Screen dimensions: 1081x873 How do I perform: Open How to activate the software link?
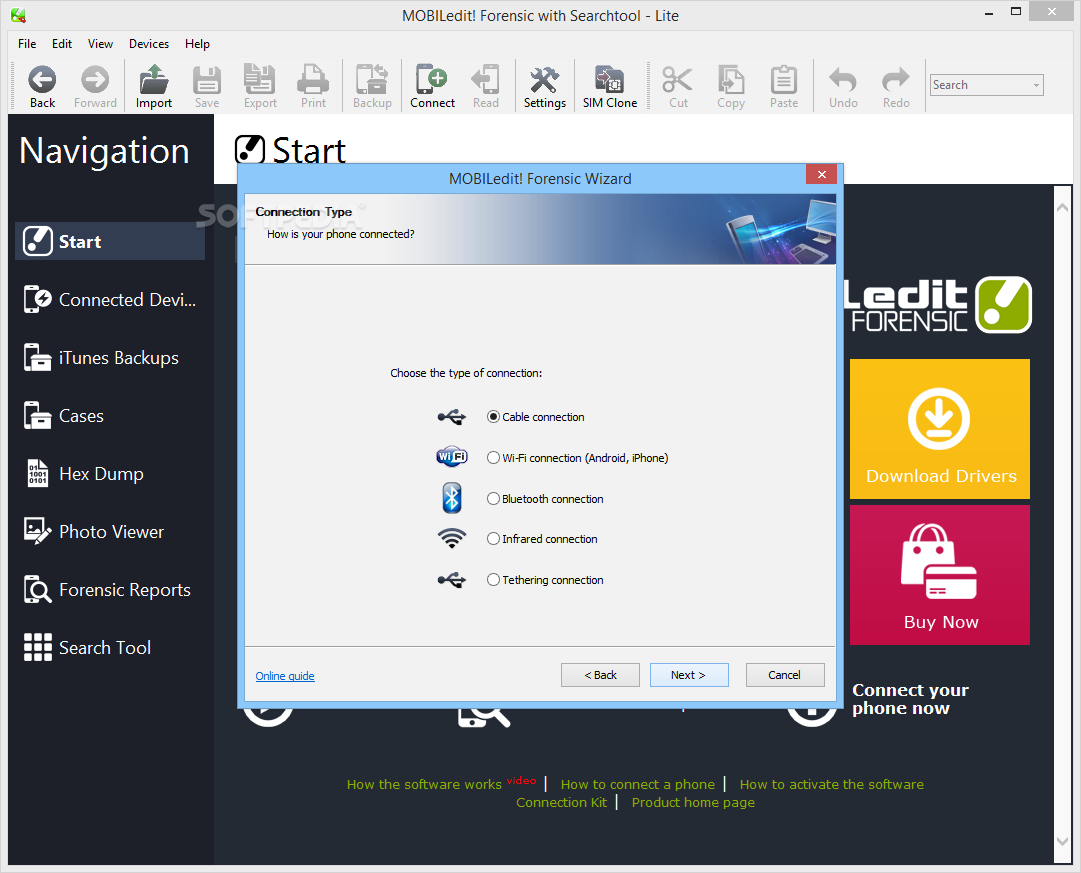[831, 784]
